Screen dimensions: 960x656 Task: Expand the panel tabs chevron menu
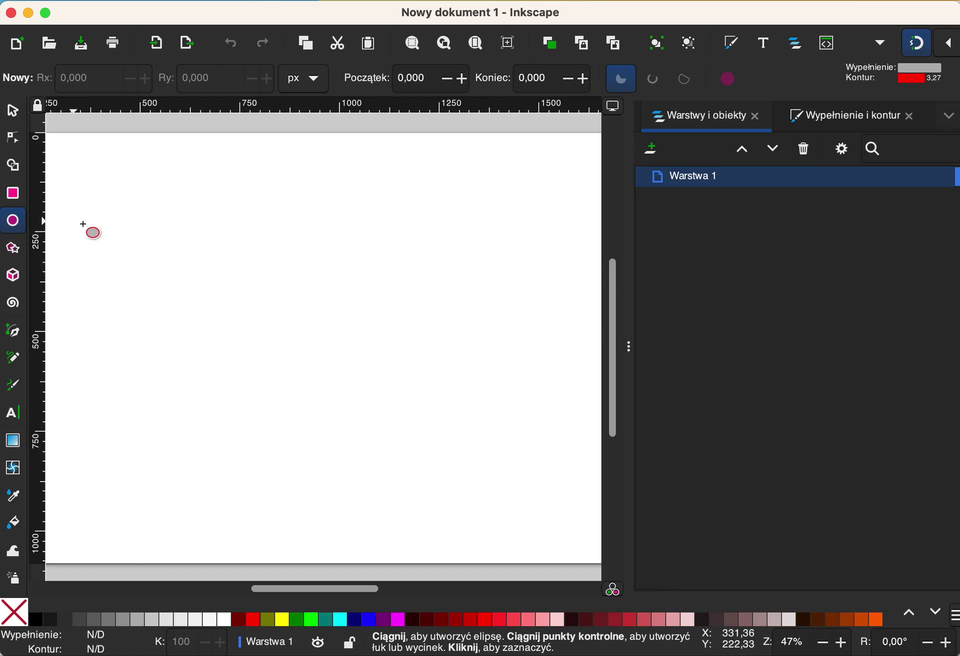coord(948,116)
